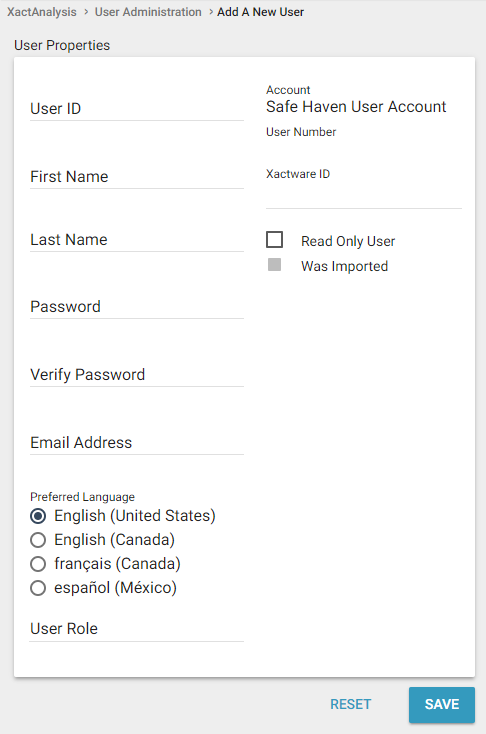Click the RESET button
The image size is (486, 734).
point(351,705)
